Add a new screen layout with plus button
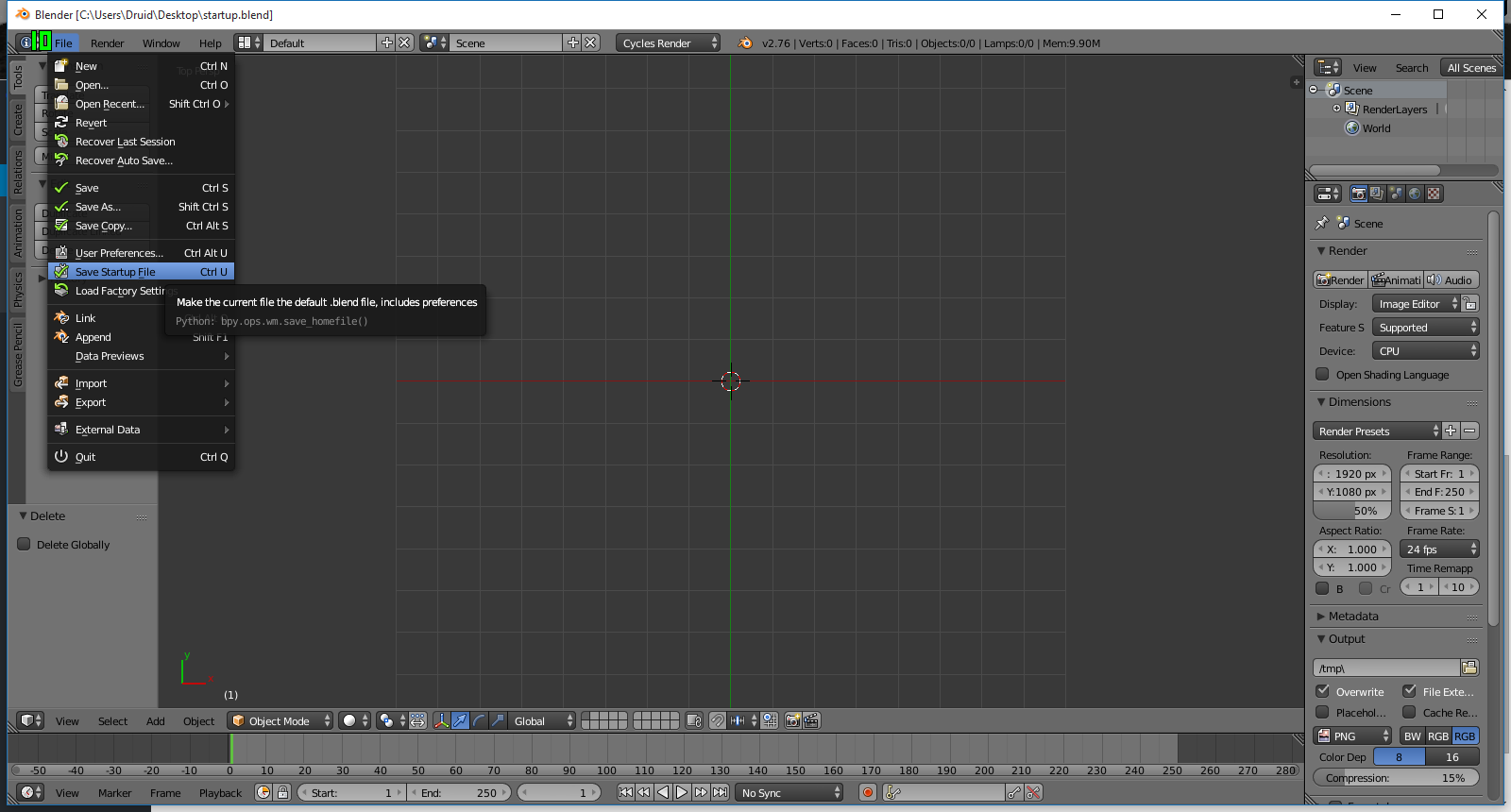Image resolution: width=1511 pixels, height=812 pixels. click(386, 42)
